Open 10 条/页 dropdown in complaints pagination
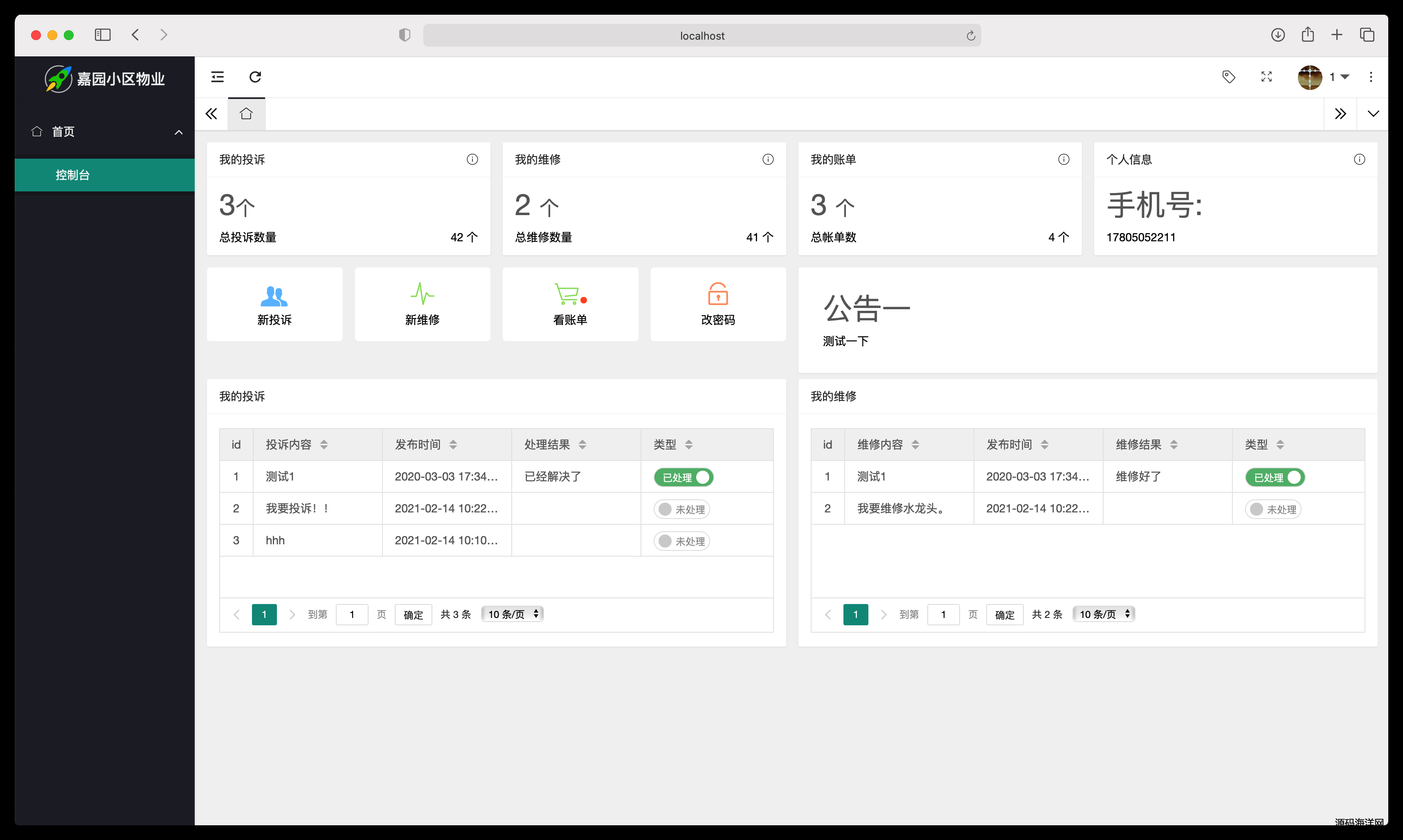The image size is (1403, 840). [x=513, y=614]
